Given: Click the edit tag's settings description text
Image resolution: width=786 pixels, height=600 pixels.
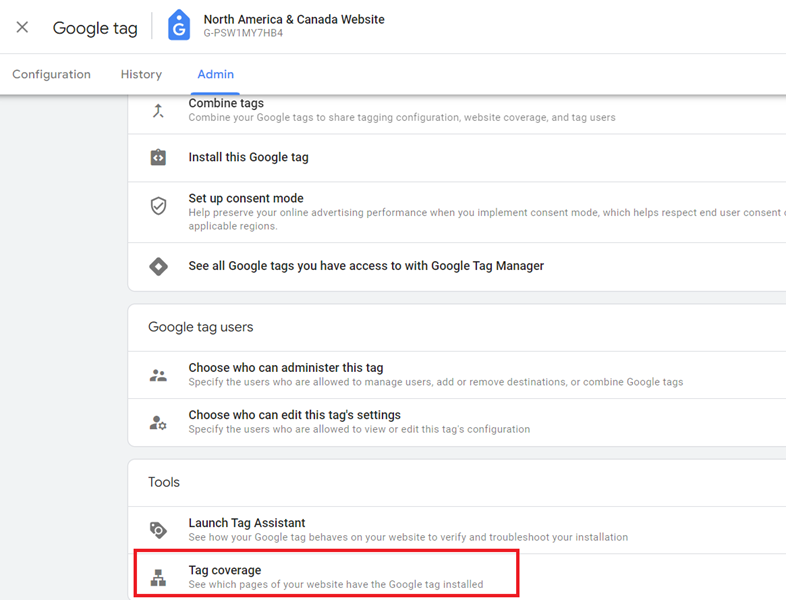Looking at the screenshot, I should coord(359,429).
